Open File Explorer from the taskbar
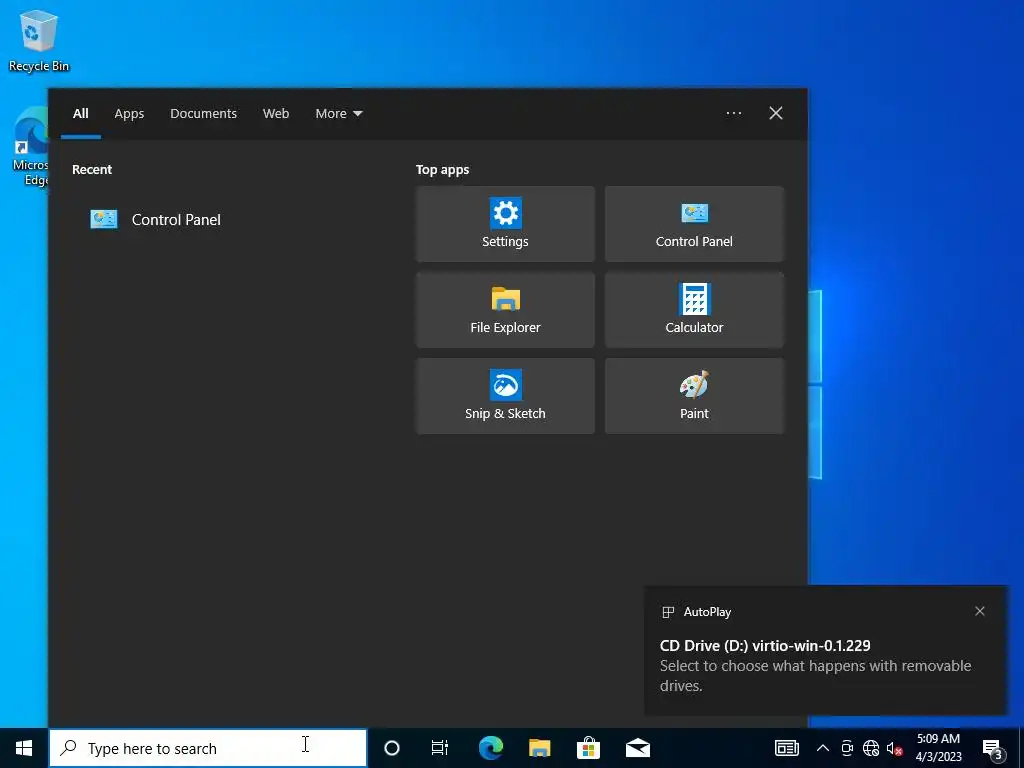This screenshot has width=1024, height=768. (539, 748)
